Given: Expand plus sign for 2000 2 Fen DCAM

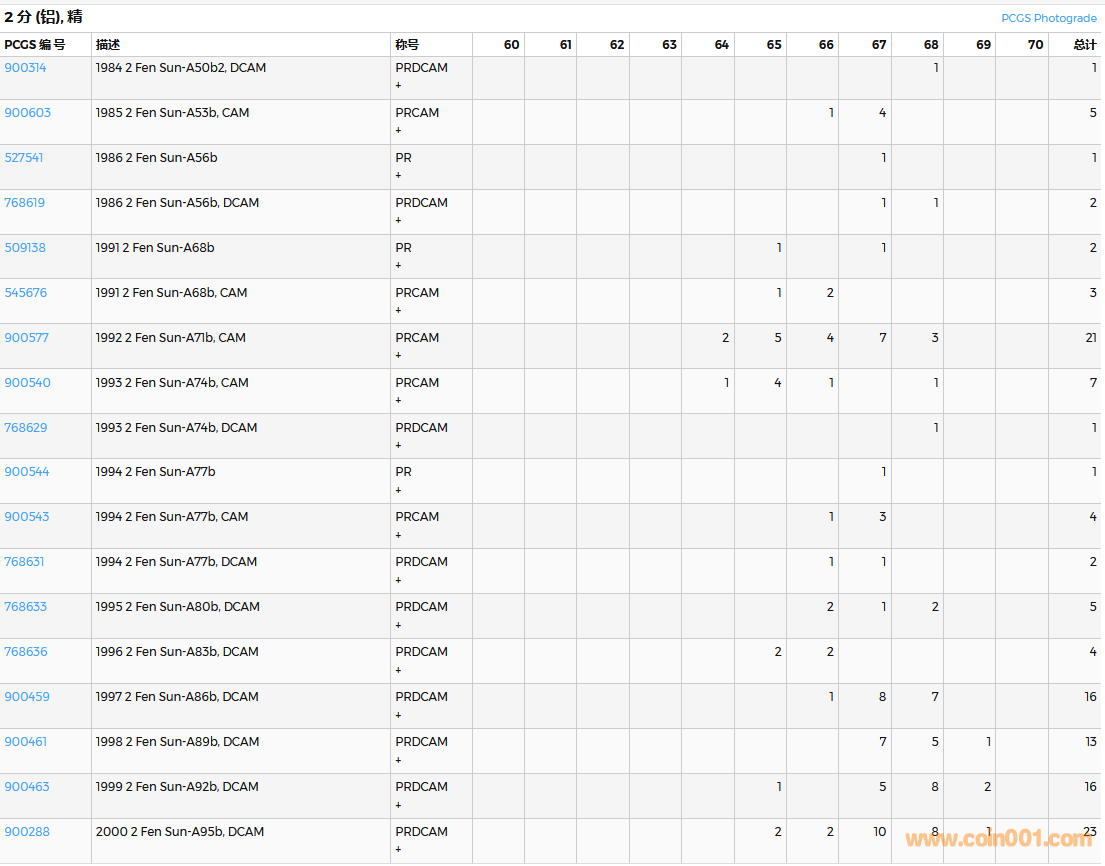Looking at the screenshot, I should pyautogui.click(x=398, y=850).
